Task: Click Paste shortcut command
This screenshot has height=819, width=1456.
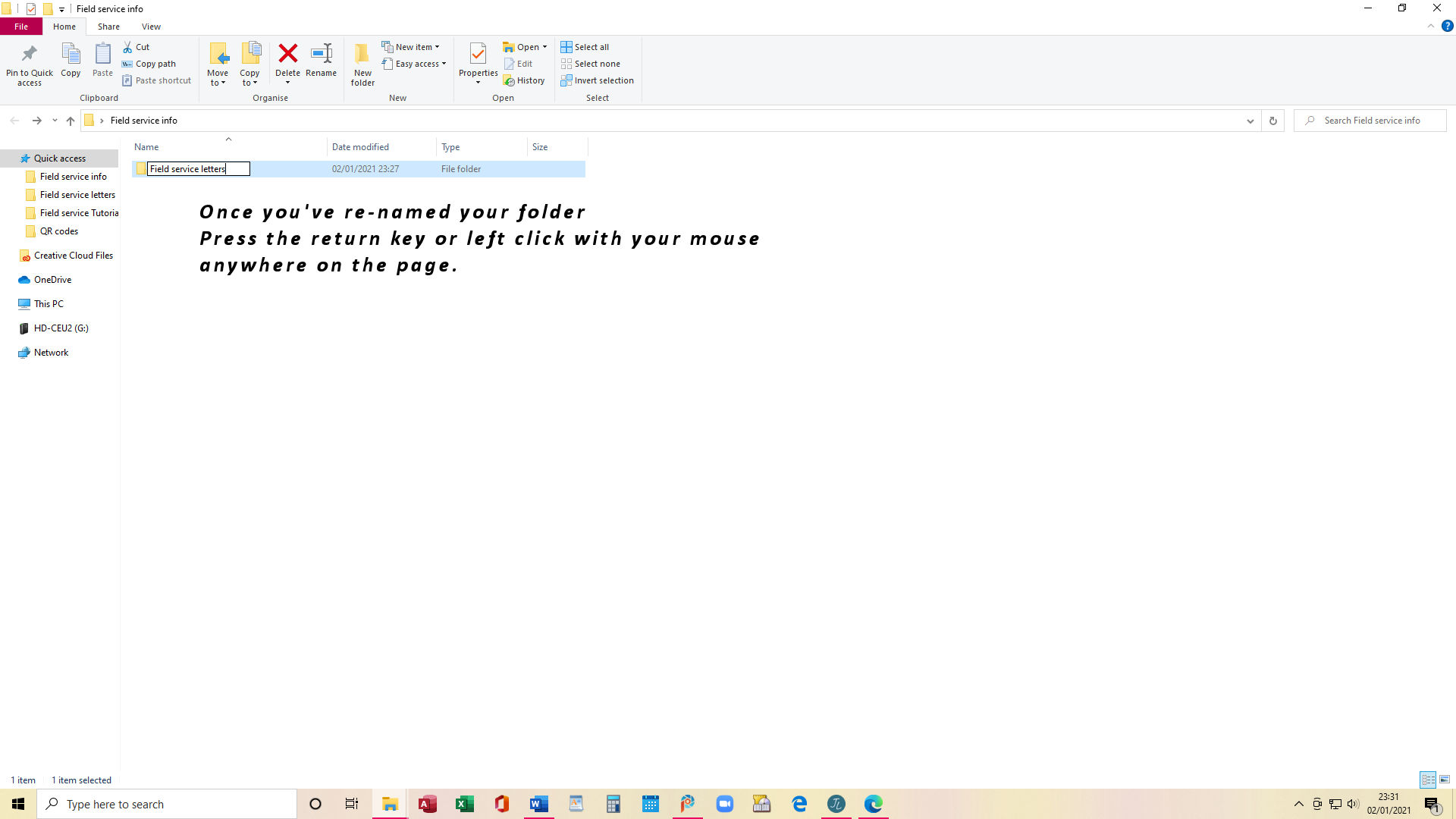Action: point(157,80)
